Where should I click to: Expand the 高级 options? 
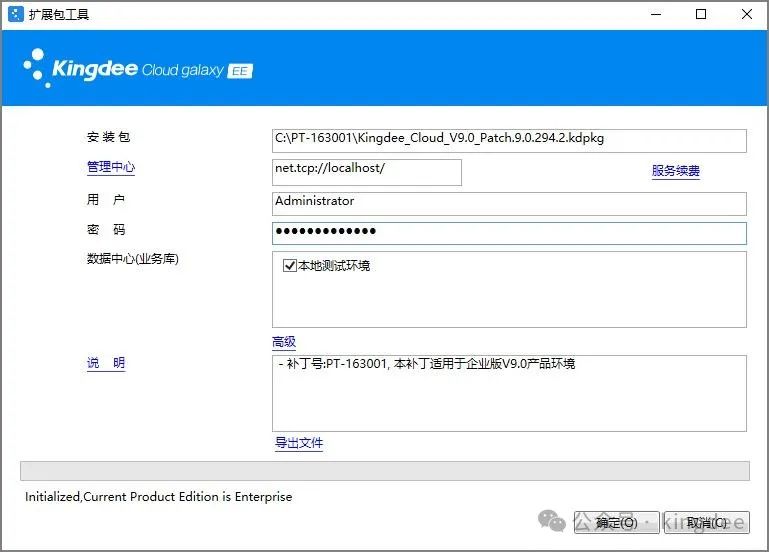click(x=284, y=342)
